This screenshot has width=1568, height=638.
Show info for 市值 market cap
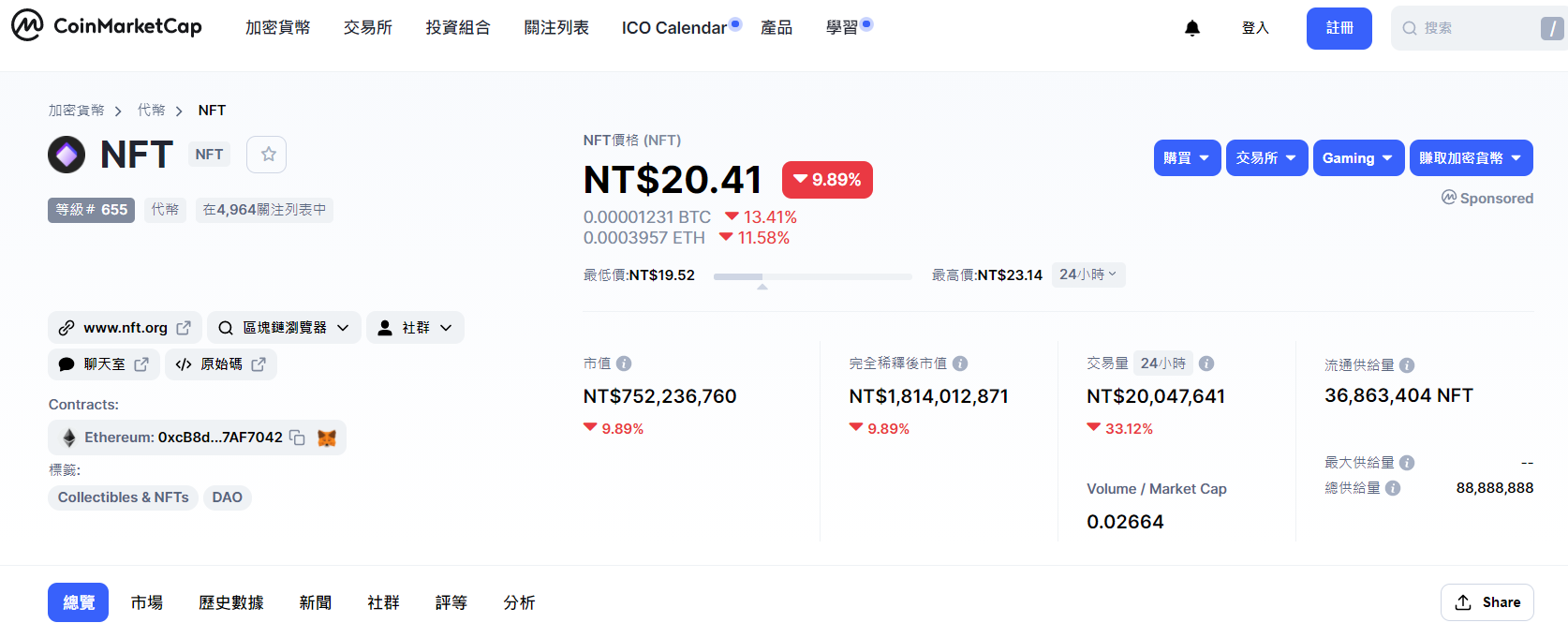pos(624,364)
